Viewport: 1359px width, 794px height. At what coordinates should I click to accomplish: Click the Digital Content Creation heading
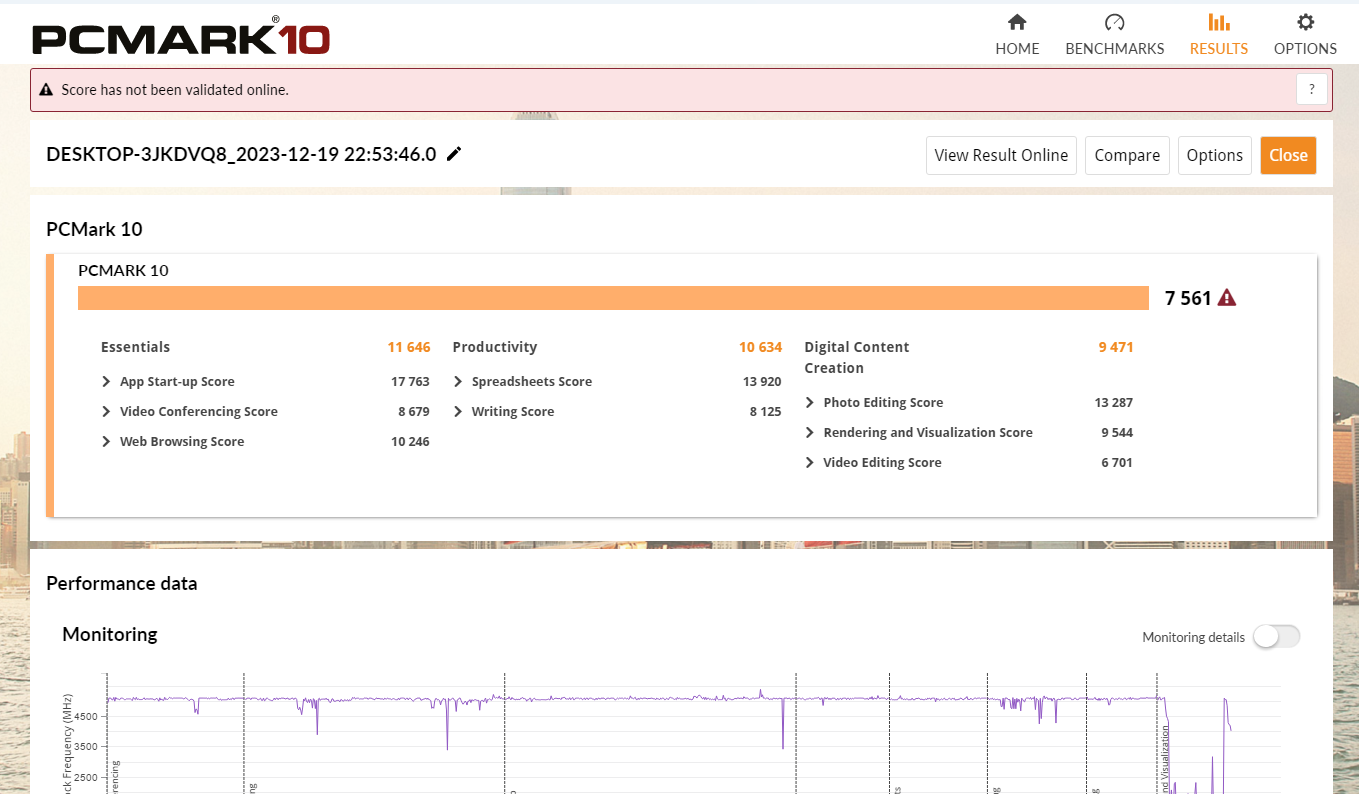857,357
